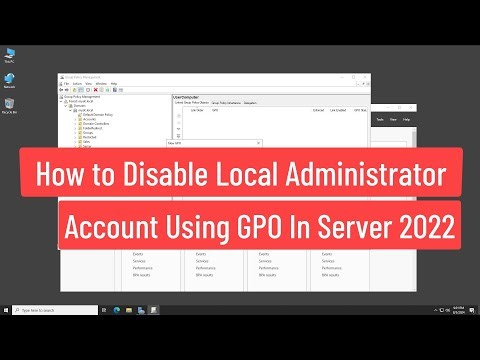This screenshot has width=480, height=360.
Task: Click the Forward arrow in GPMC toolbar
Action: 67,90
